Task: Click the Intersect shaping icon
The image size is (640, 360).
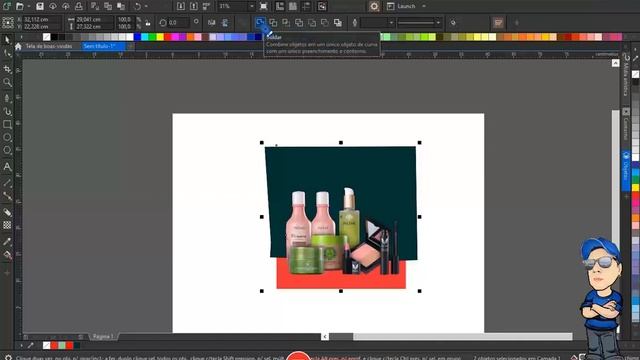Action: 286,22
